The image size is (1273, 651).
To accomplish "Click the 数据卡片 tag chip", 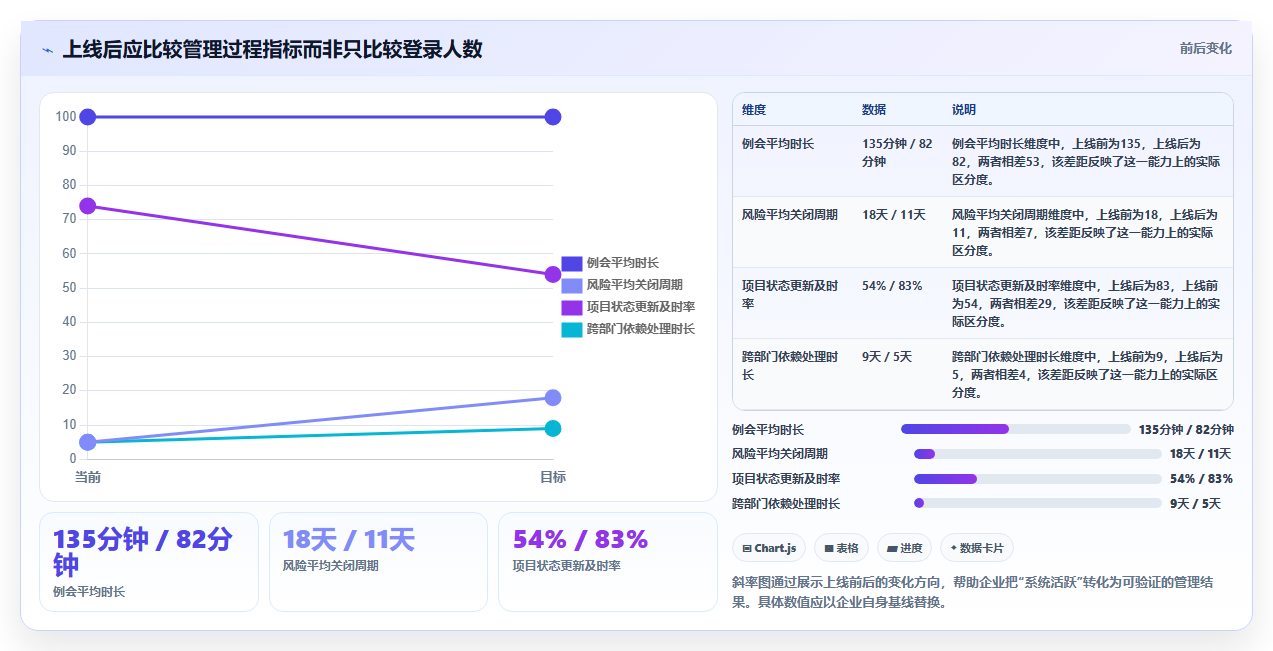I will click(x=976, y=548).
